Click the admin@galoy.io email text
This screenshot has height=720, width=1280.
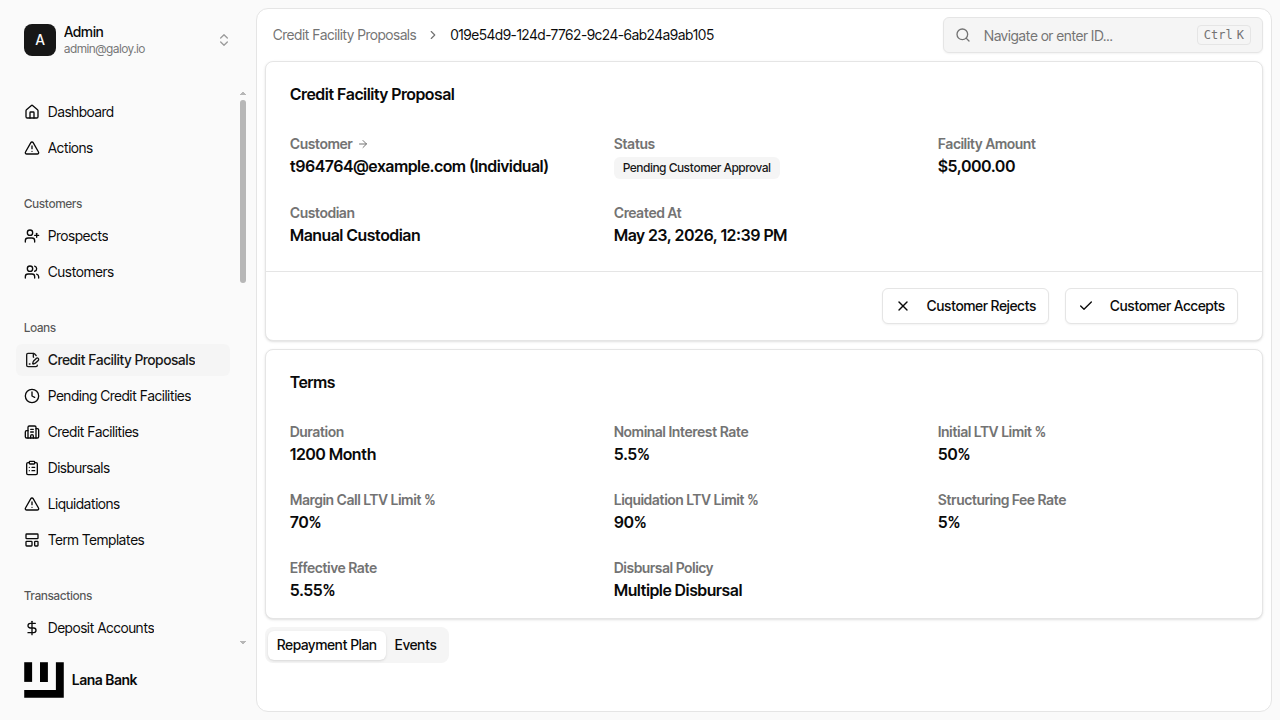pos(105,49)
